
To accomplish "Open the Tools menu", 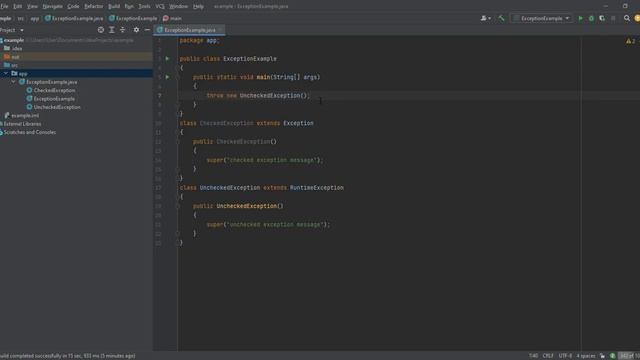I will click(x=144, y=7).
